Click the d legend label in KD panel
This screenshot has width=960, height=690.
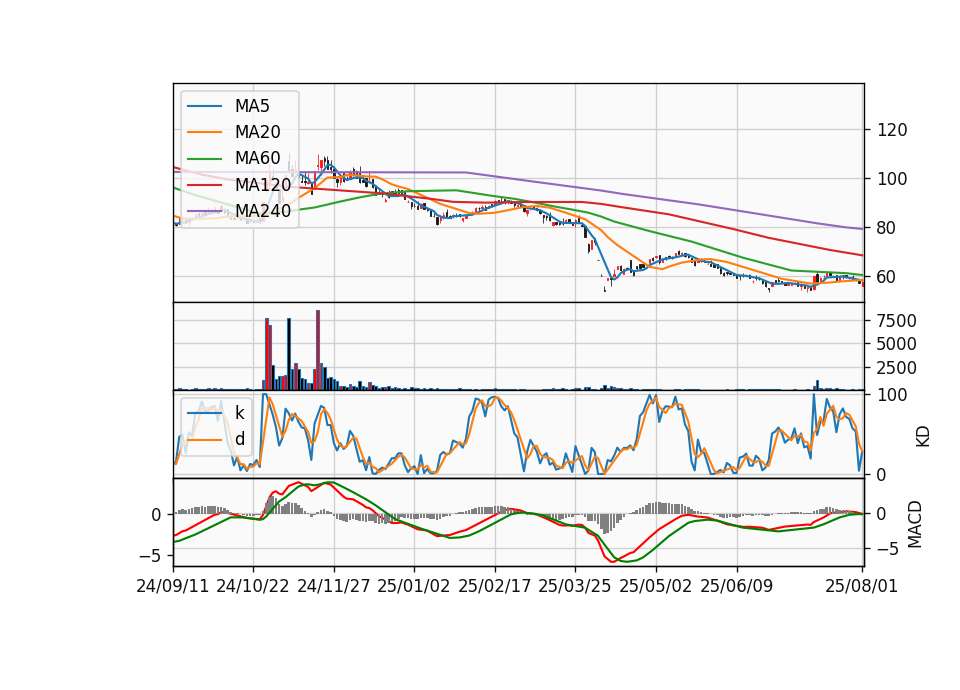point(239,439)
